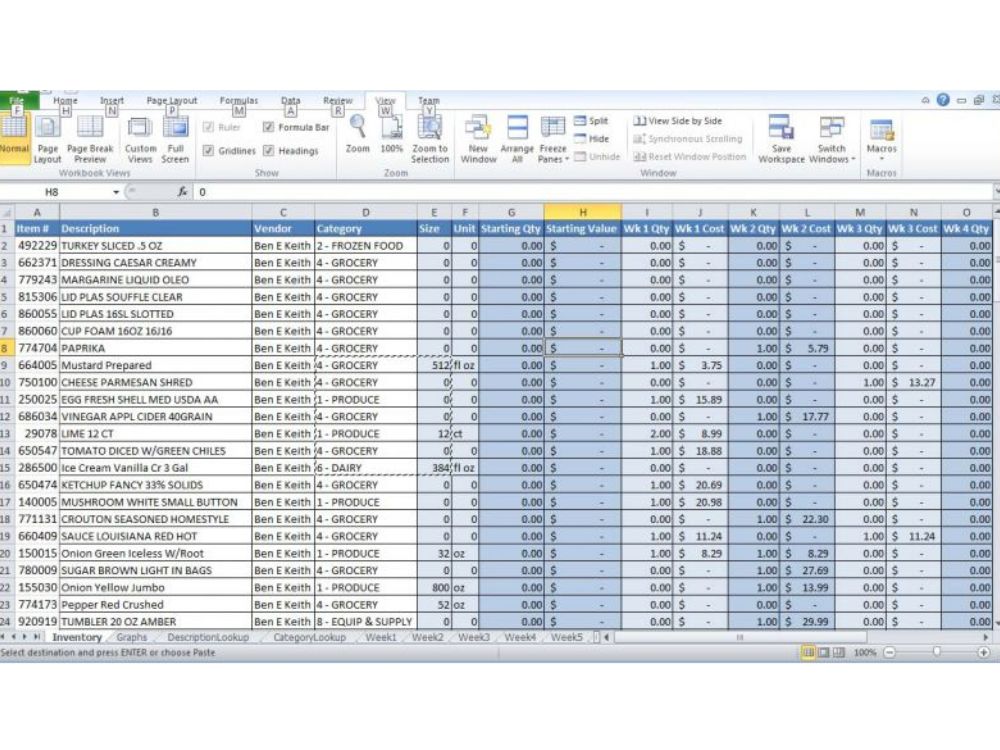The height and width of the screenshot is (750, 1000).
Task: Switch to CategoryLookup sheet
Action: click(x=309, y=637)
